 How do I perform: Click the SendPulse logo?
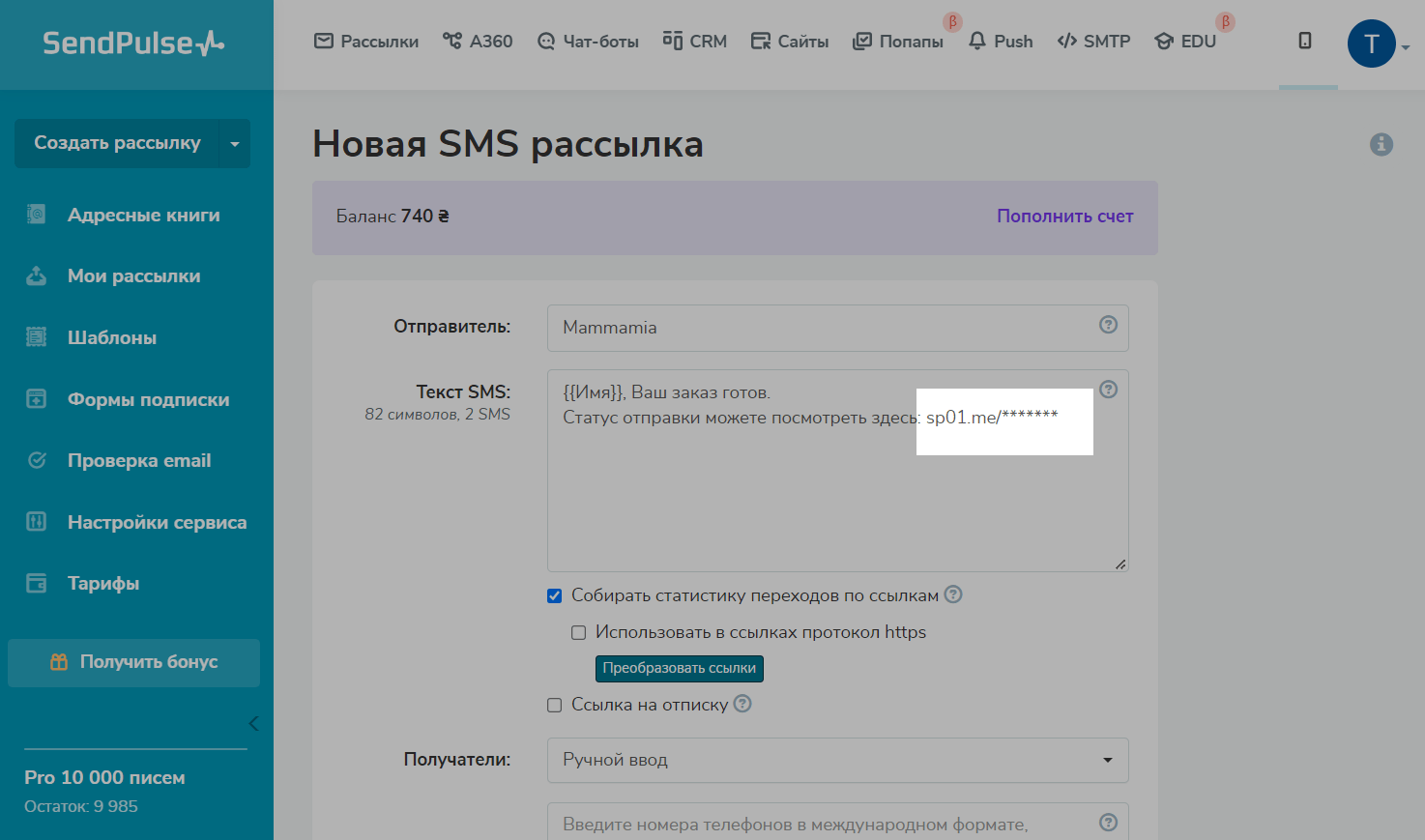tap(133, 43)
